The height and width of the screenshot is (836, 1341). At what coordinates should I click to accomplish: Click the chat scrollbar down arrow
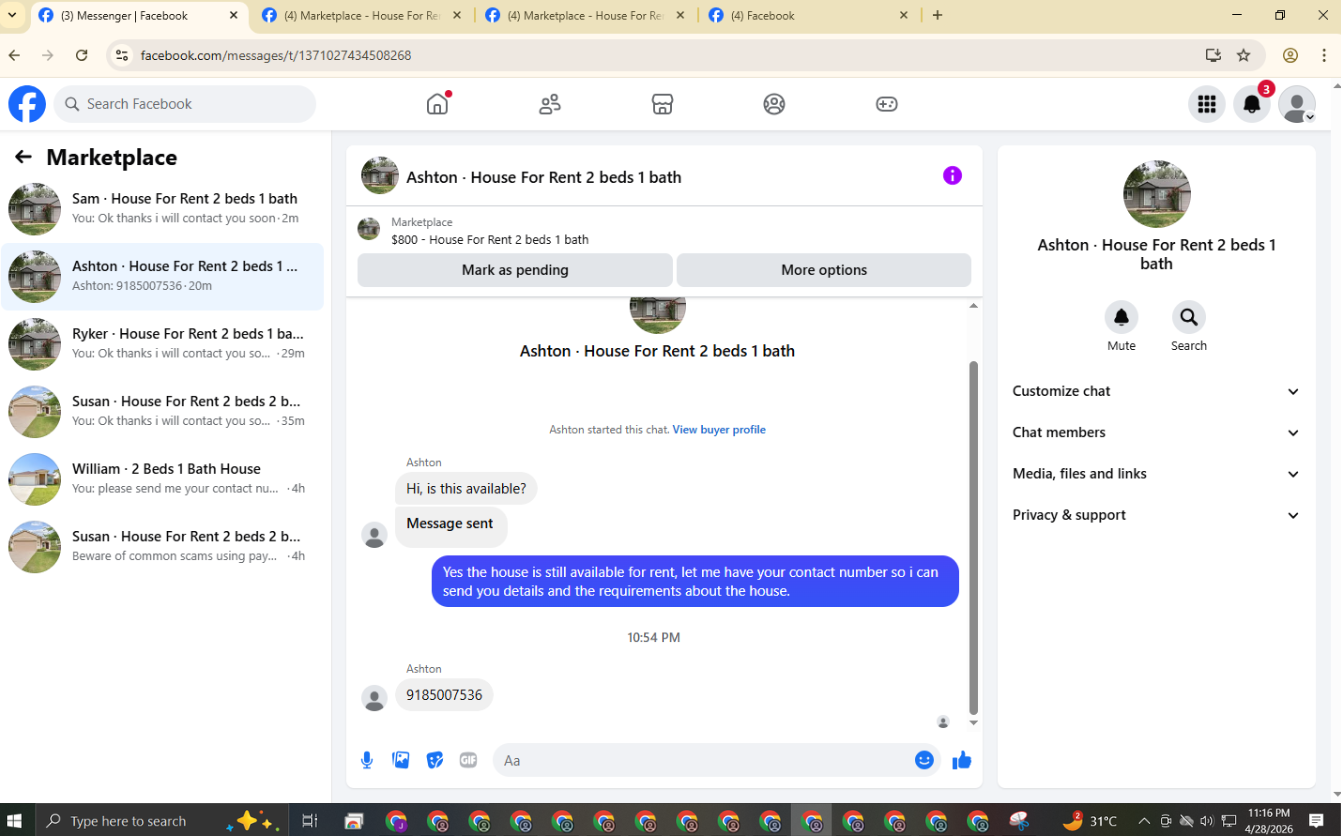point(974,723)
